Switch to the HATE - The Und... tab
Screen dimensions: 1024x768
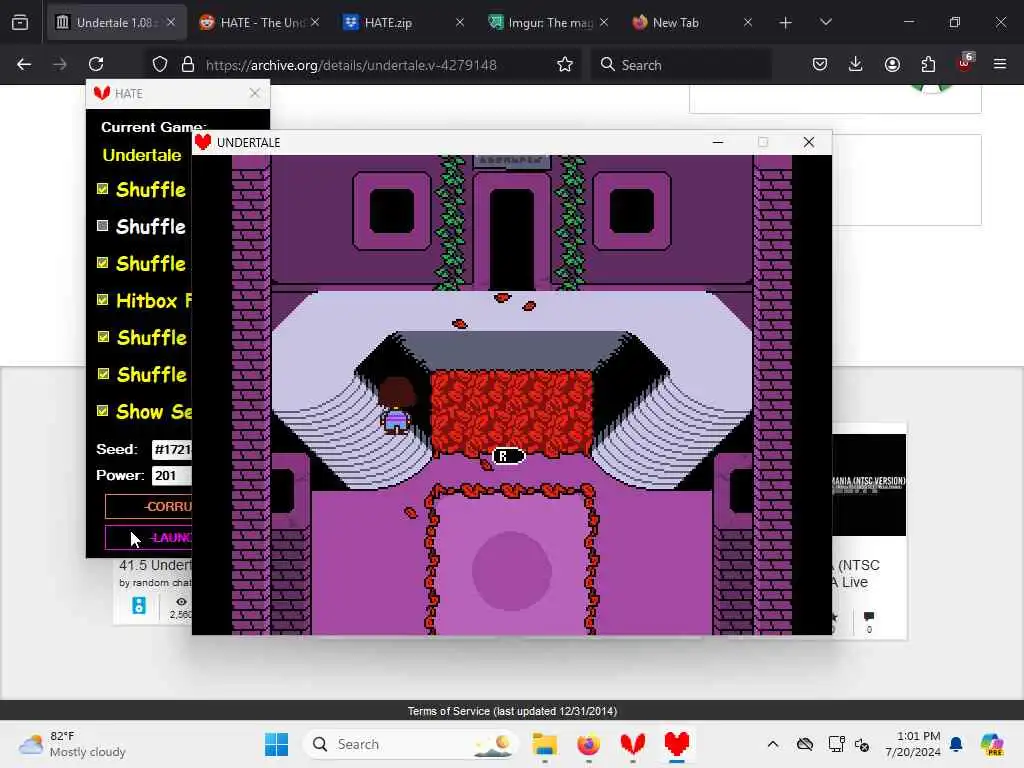click(x=260, y=22)
